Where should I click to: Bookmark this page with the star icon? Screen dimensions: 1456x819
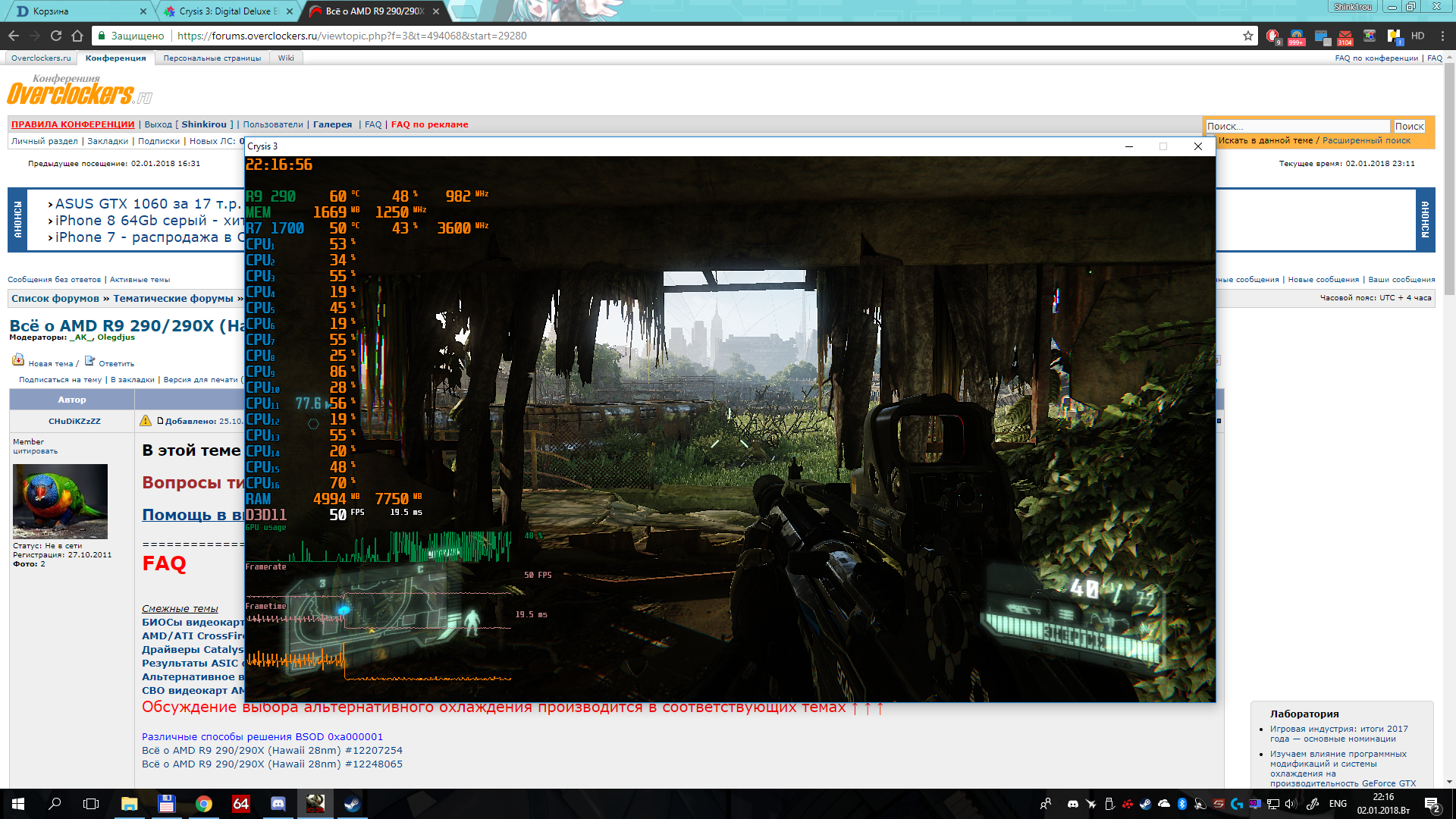pos(1248,36)
